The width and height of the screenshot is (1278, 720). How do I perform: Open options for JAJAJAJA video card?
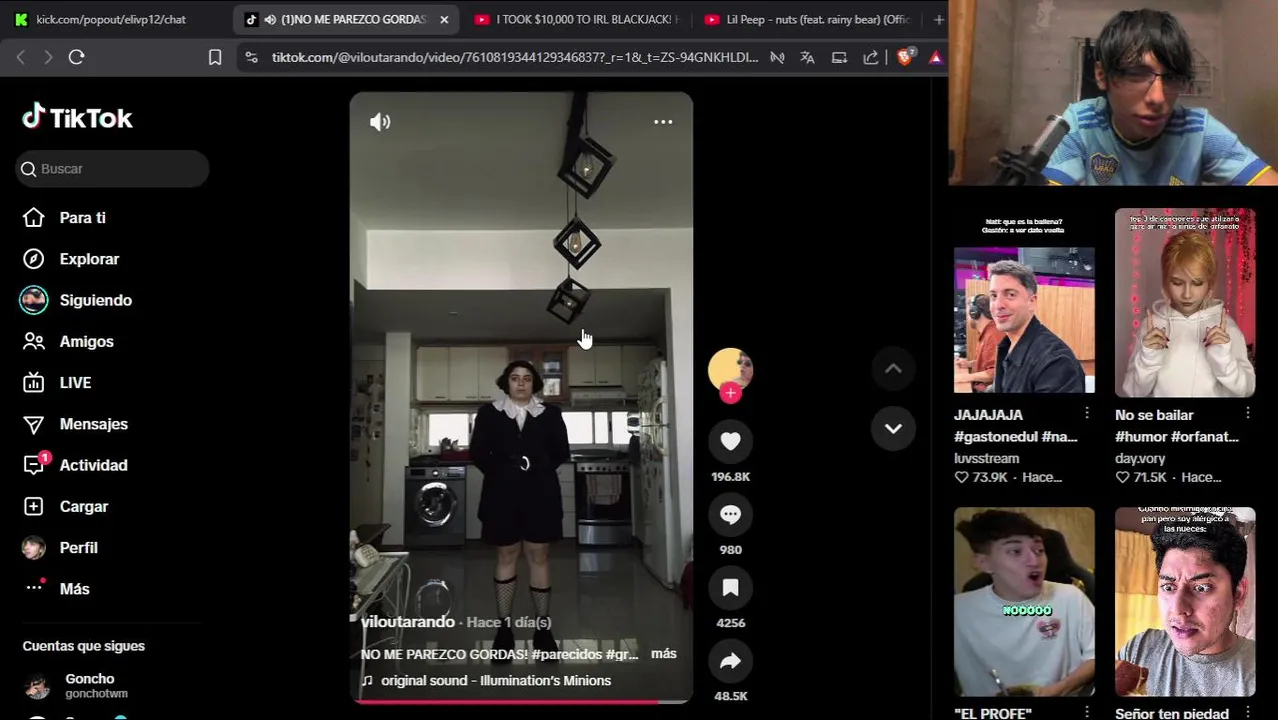[x=1087, y=413]
